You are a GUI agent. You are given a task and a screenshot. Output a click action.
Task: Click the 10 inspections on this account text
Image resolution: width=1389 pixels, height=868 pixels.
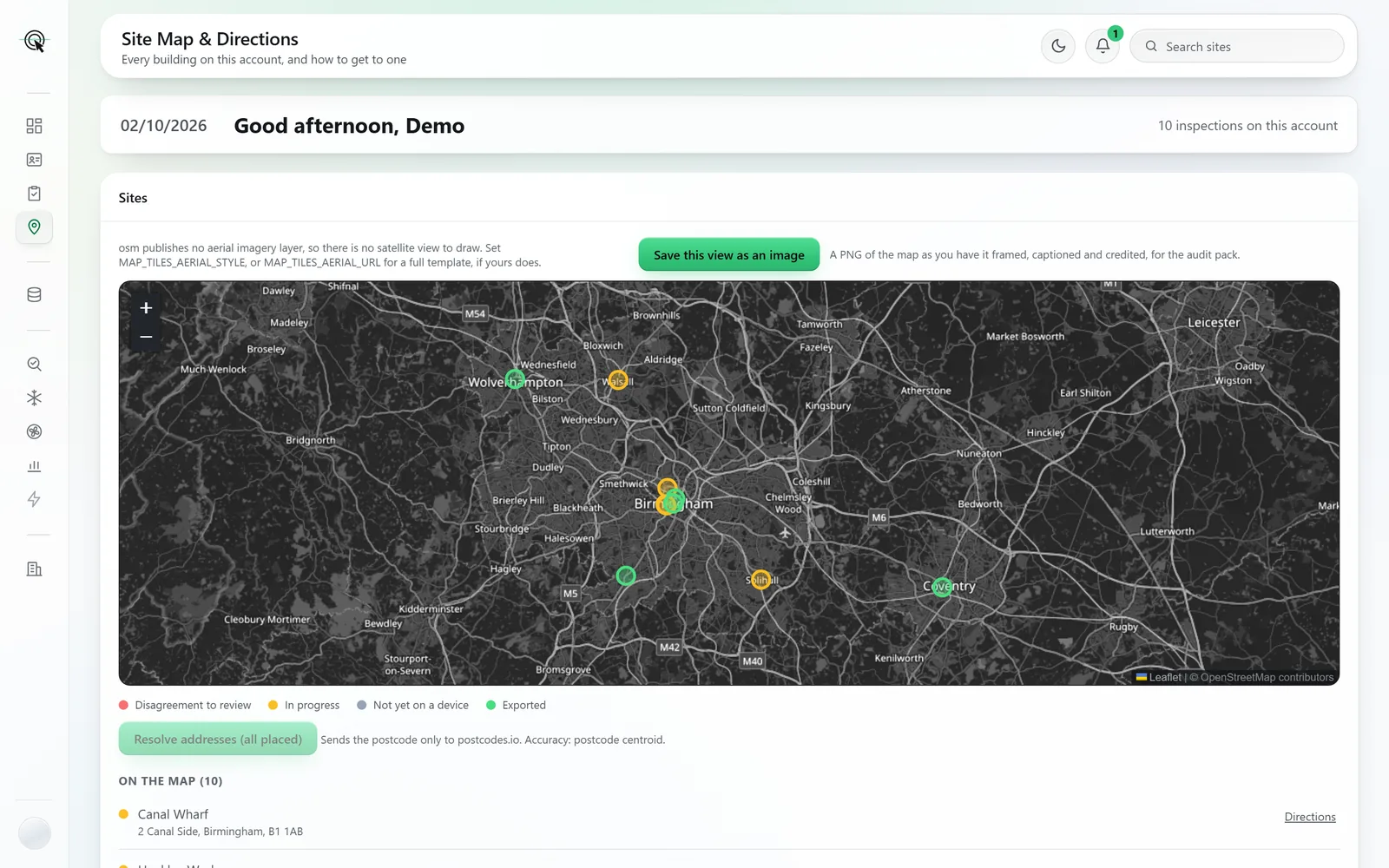click(1247, 126)
